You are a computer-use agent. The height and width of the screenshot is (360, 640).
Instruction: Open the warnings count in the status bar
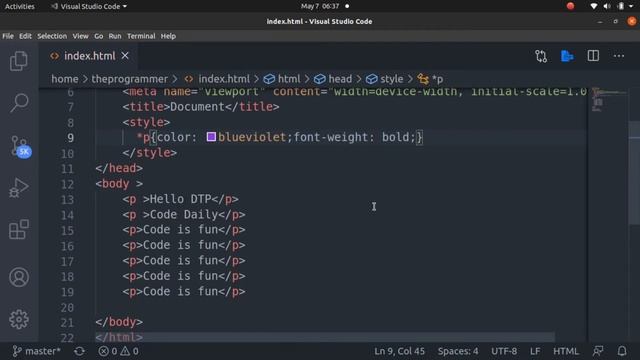tap(130, 351)
